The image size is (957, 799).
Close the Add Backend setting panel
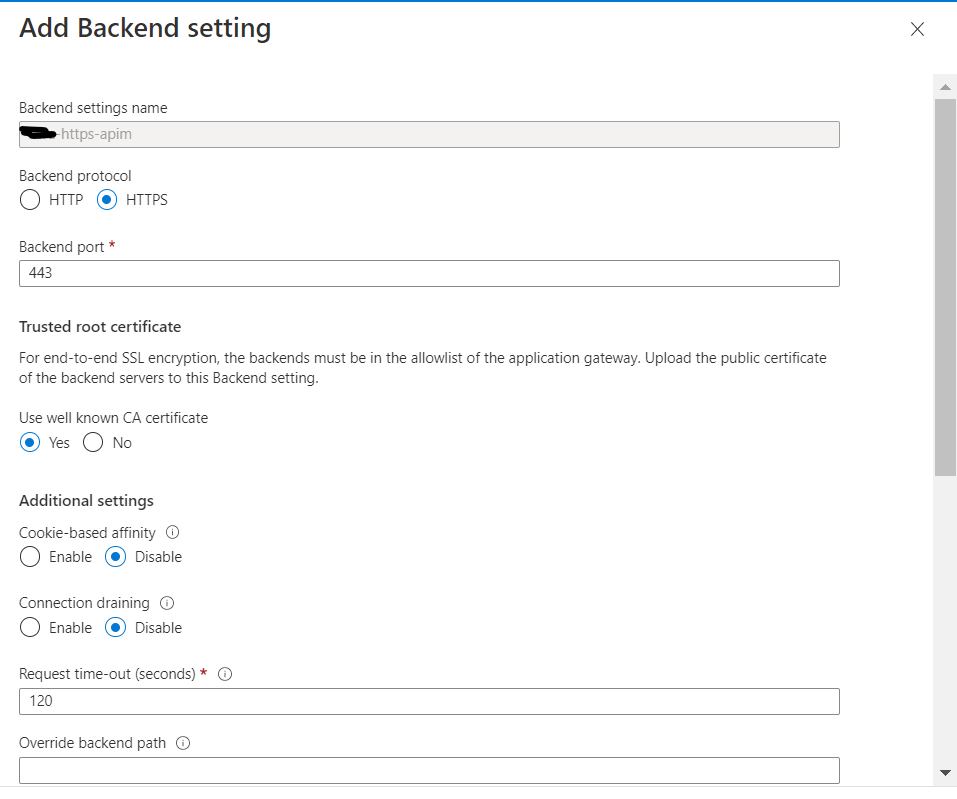click(x=917, y=29)
